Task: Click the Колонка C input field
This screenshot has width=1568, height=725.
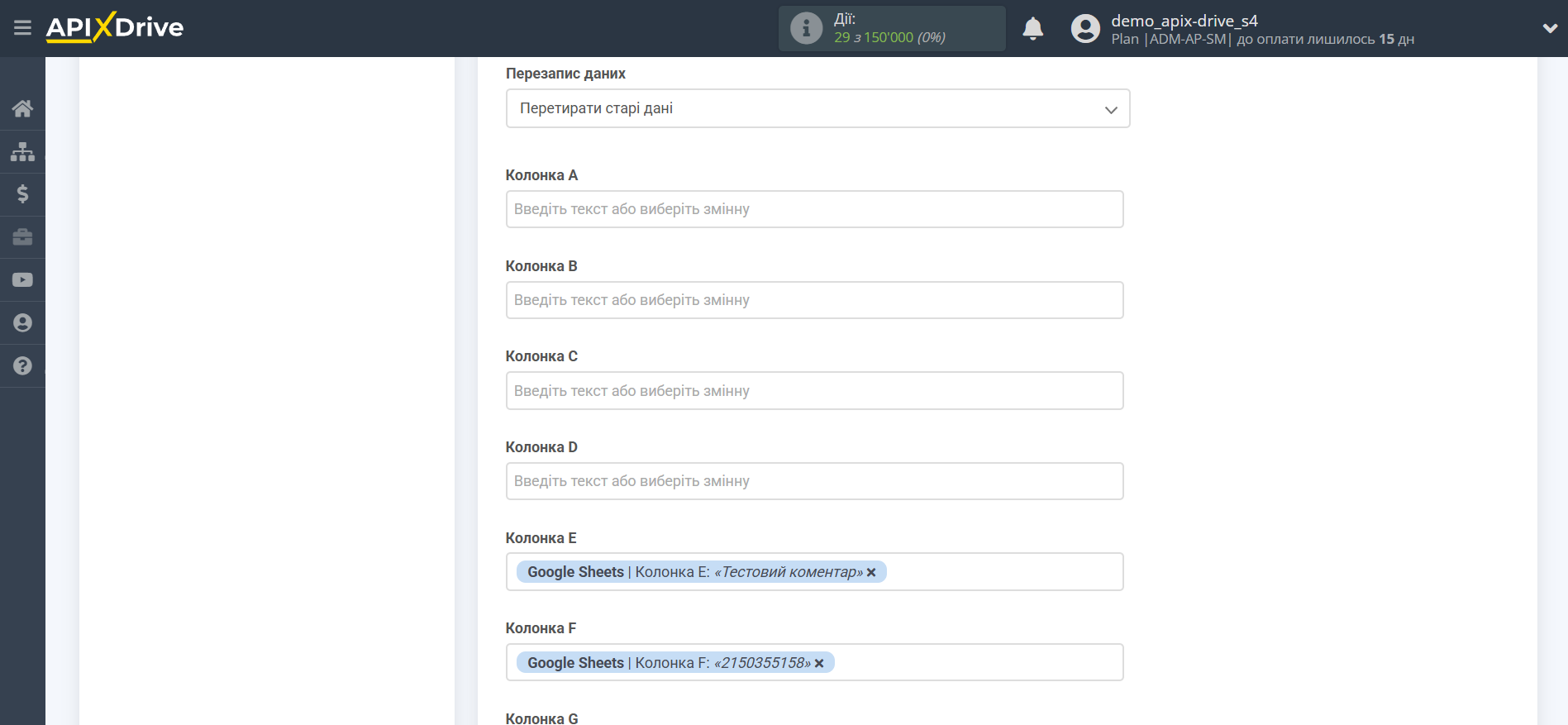Action: click(x=814, y=390)
